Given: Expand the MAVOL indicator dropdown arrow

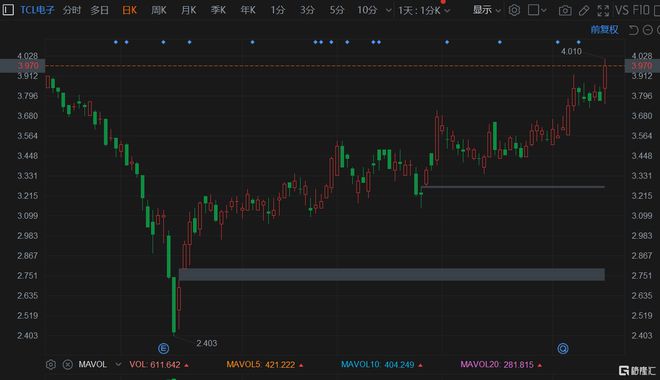Looking at the screenshot, I should tap(118, 364).
